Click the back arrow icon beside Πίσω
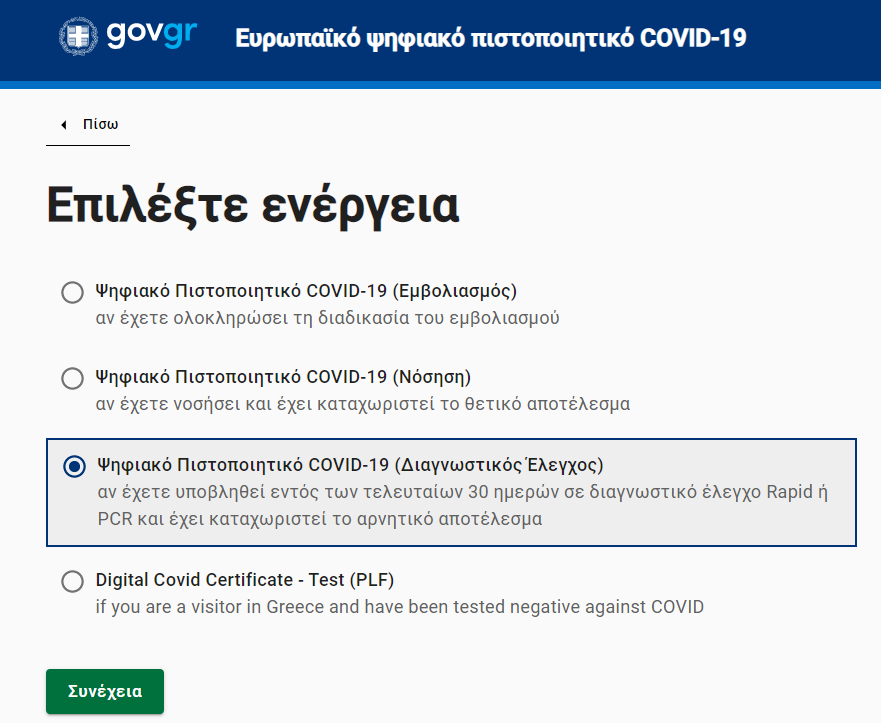Screen dimensions: 881x723 (64, 125)
